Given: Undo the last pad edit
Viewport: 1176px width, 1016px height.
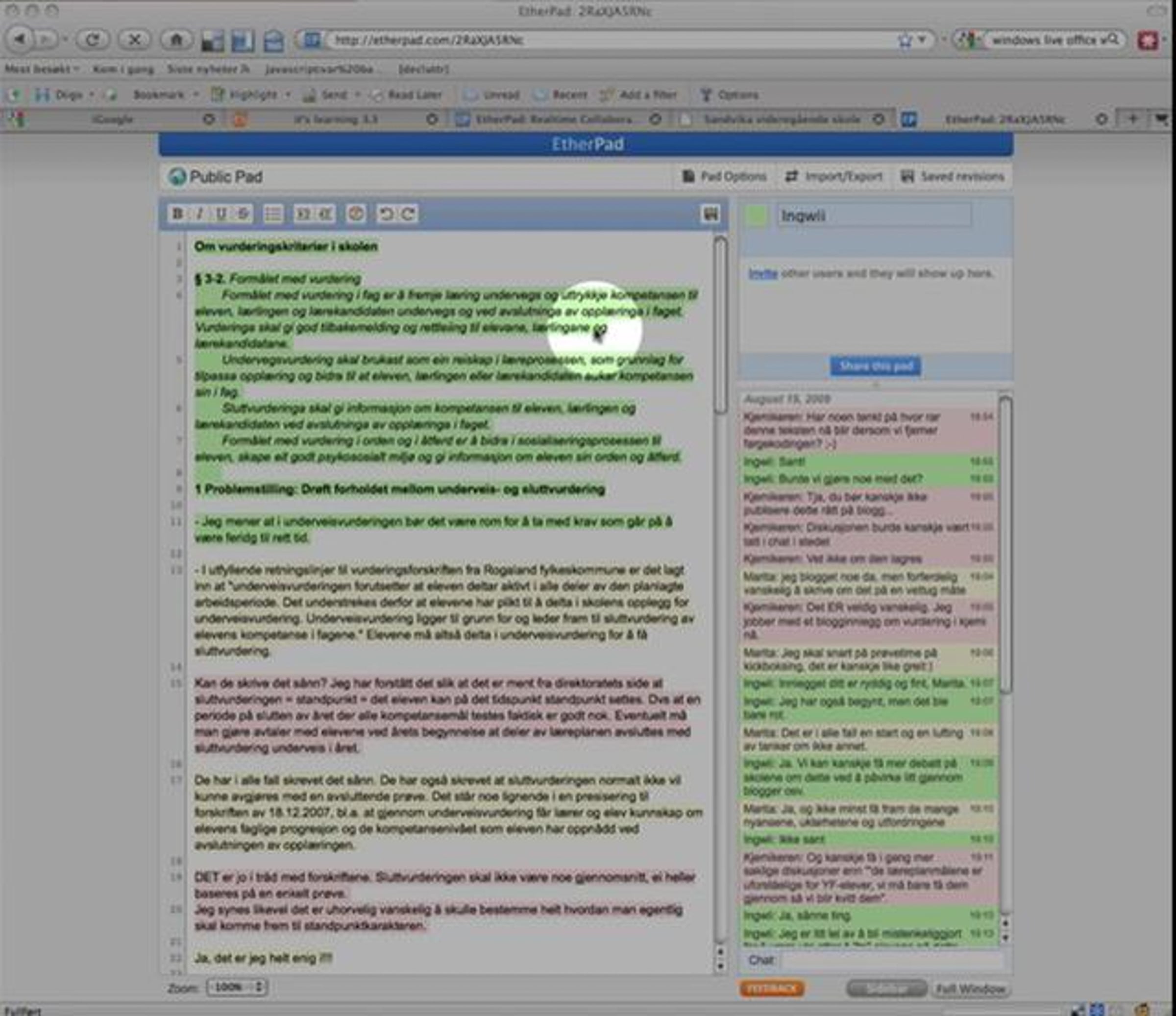Looking at the screenshot, I should [386, 214].
